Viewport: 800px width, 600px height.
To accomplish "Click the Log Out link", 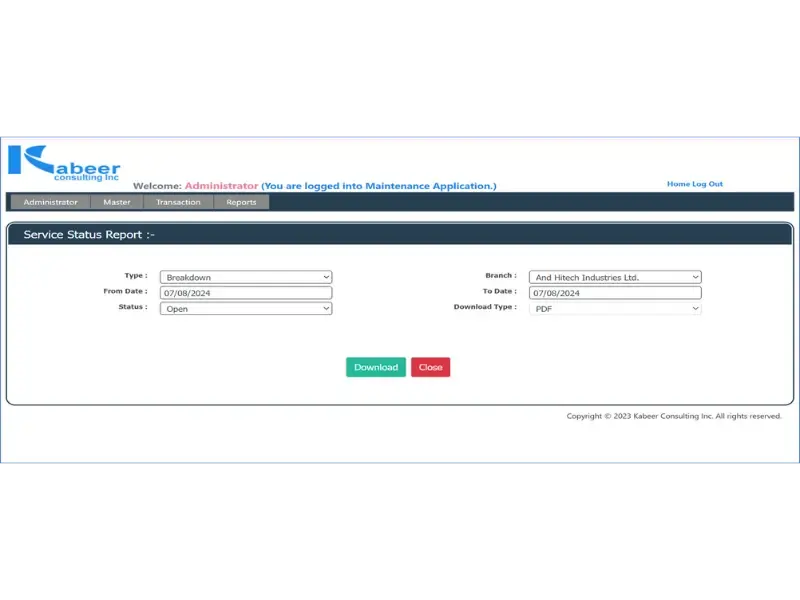I will coord(708,184).
